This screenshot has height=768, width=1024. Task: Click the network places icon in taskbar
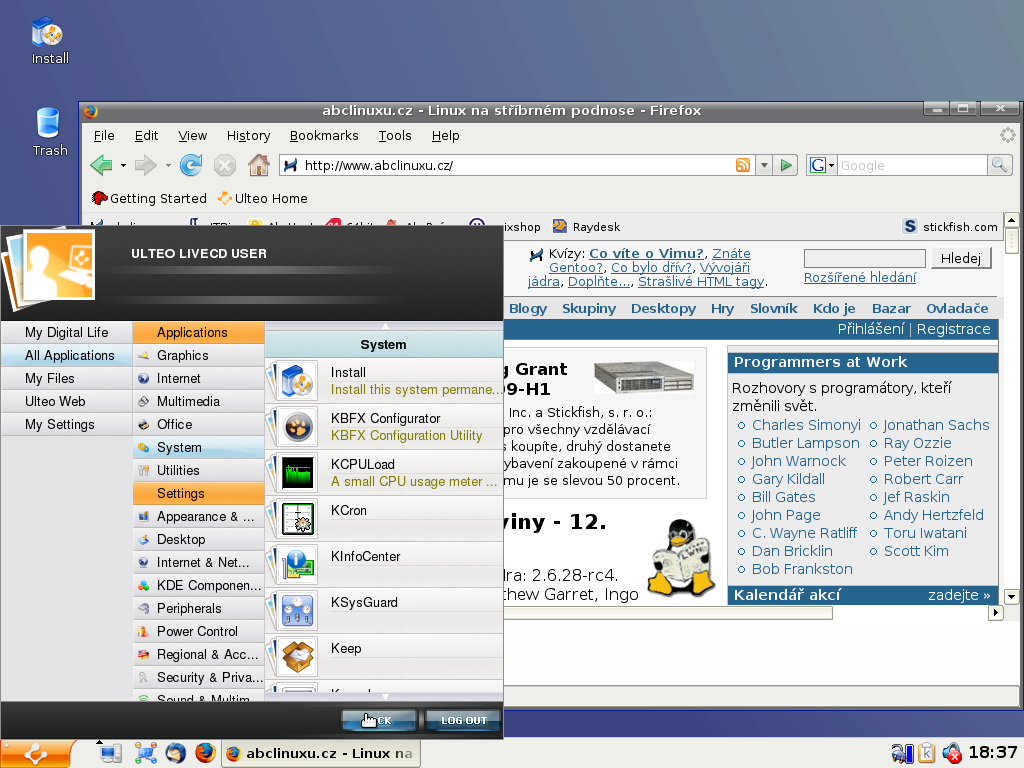pyautogui.click(x=146, y=753)
